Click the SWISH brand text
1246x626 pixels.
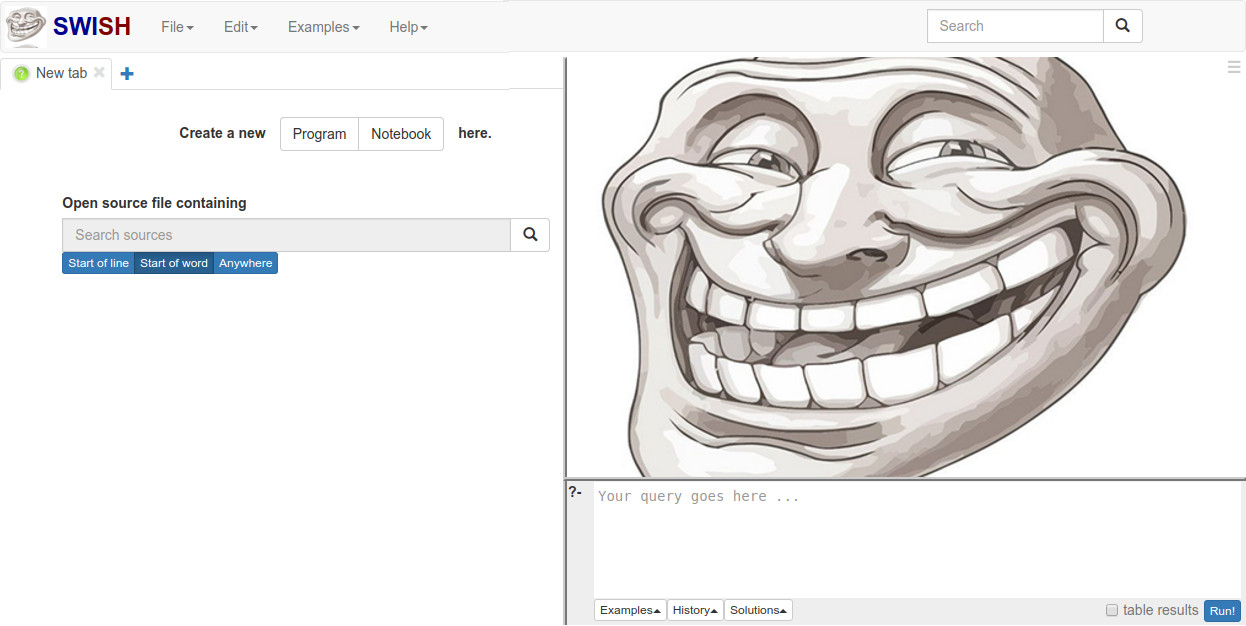(92, 27)
